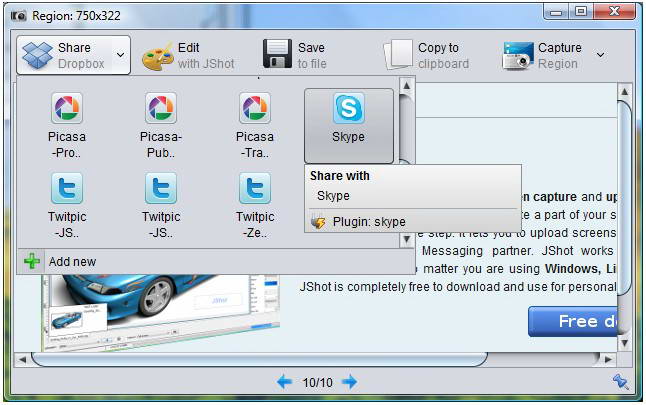Select the Picasa- Pub.. share target
Screen dimensions: 646x405
point(161,126)
